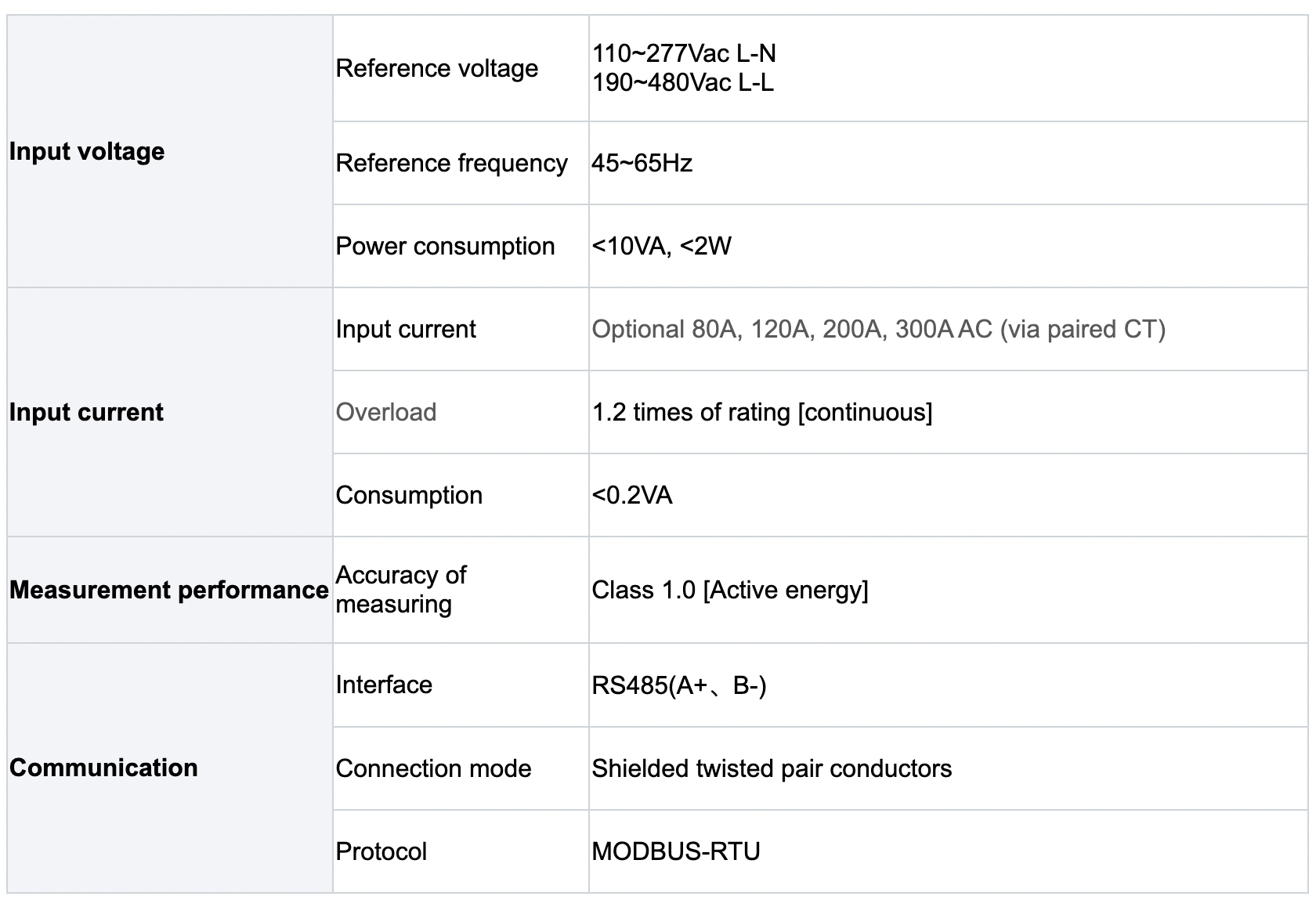Click the Reference voltage label
Screen dimensions: 1316x907
[x=436, y=68]
